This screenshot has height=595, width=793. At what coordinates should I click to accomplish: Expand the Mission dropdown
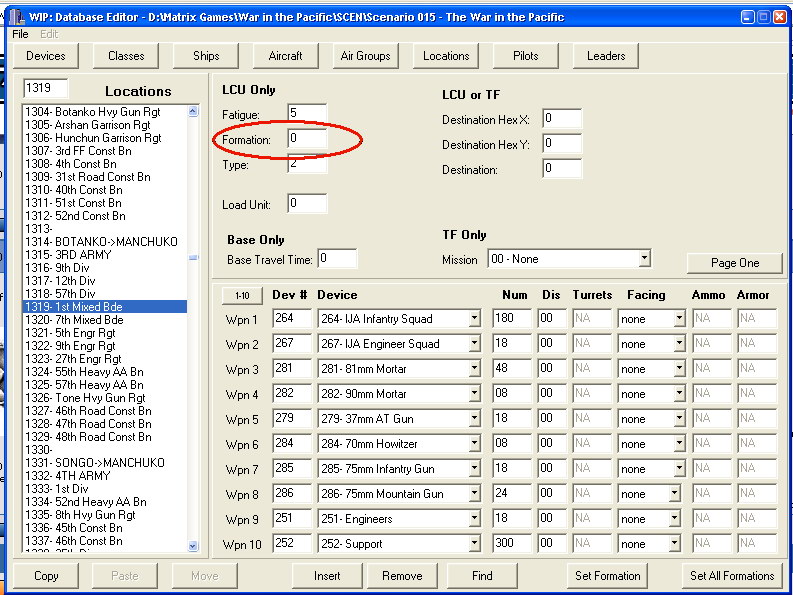(x=644, y=259)
